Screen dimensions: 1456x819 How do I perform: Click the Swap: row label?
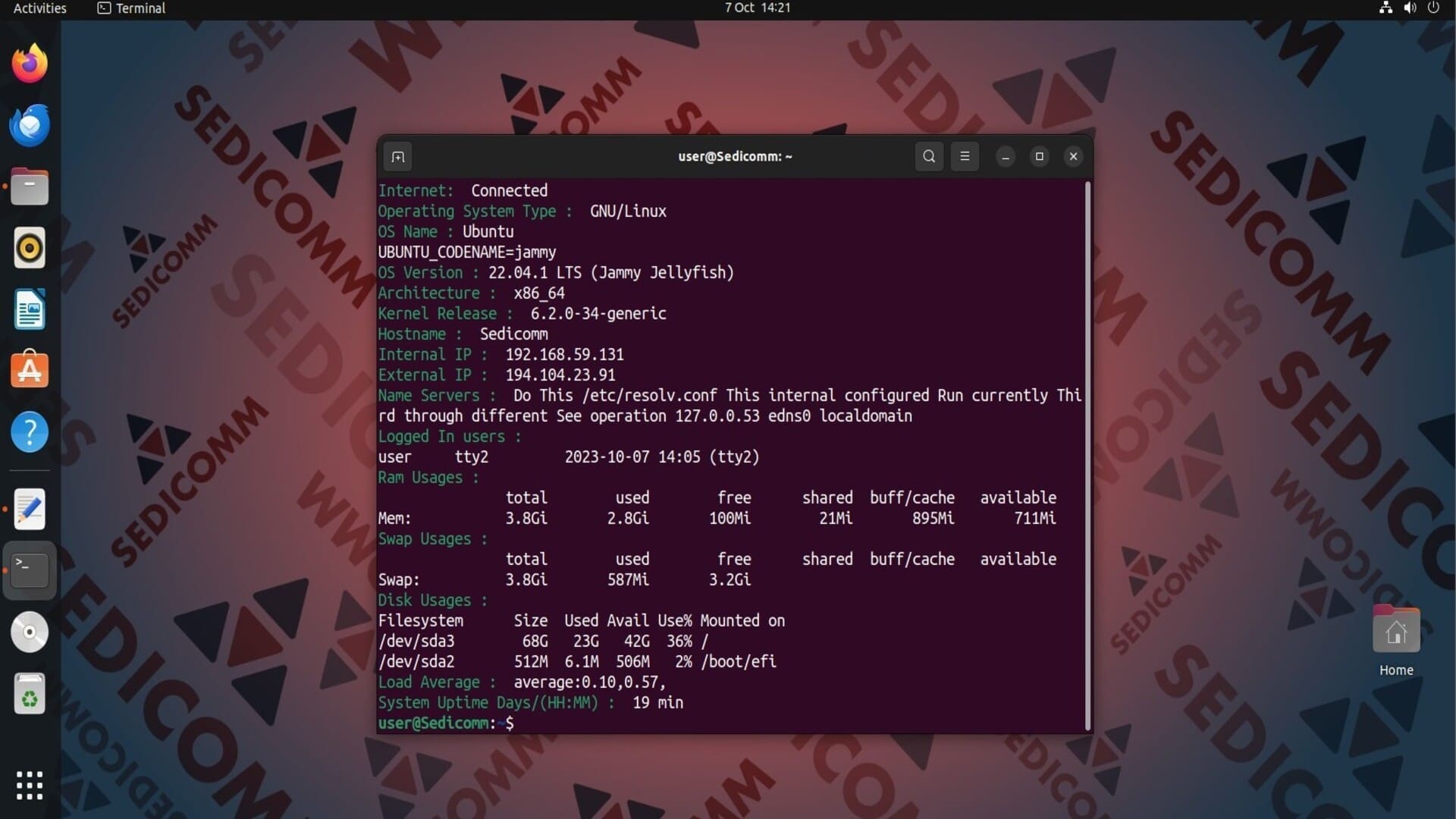399,580
